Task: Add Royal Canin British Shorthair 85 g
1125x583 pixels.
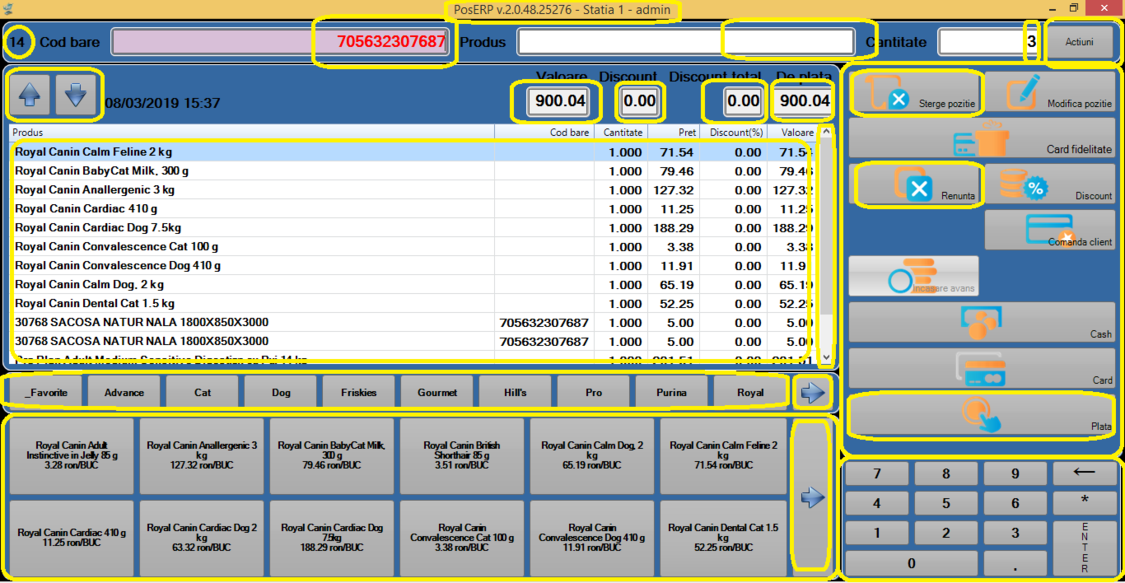Action: pyautogui.click(x=461, y=456)
